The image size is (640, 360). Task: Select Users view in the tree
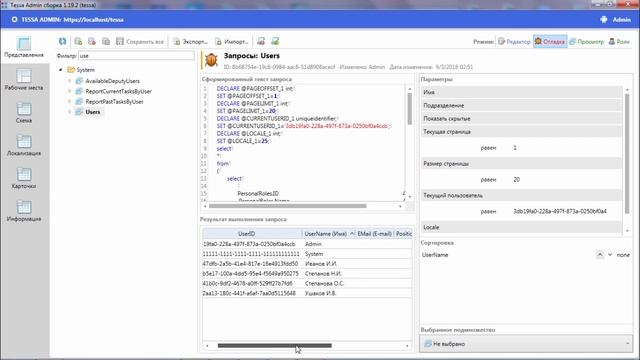(x=93, y=111)
